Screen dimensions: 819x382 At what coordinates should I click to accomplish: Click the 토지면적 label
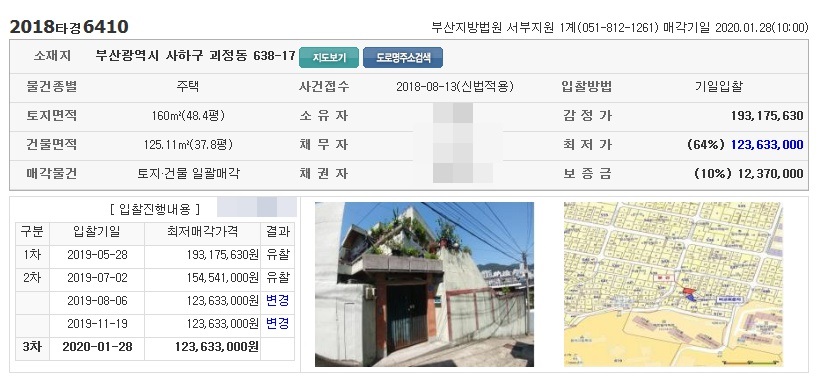click(52, 116)
